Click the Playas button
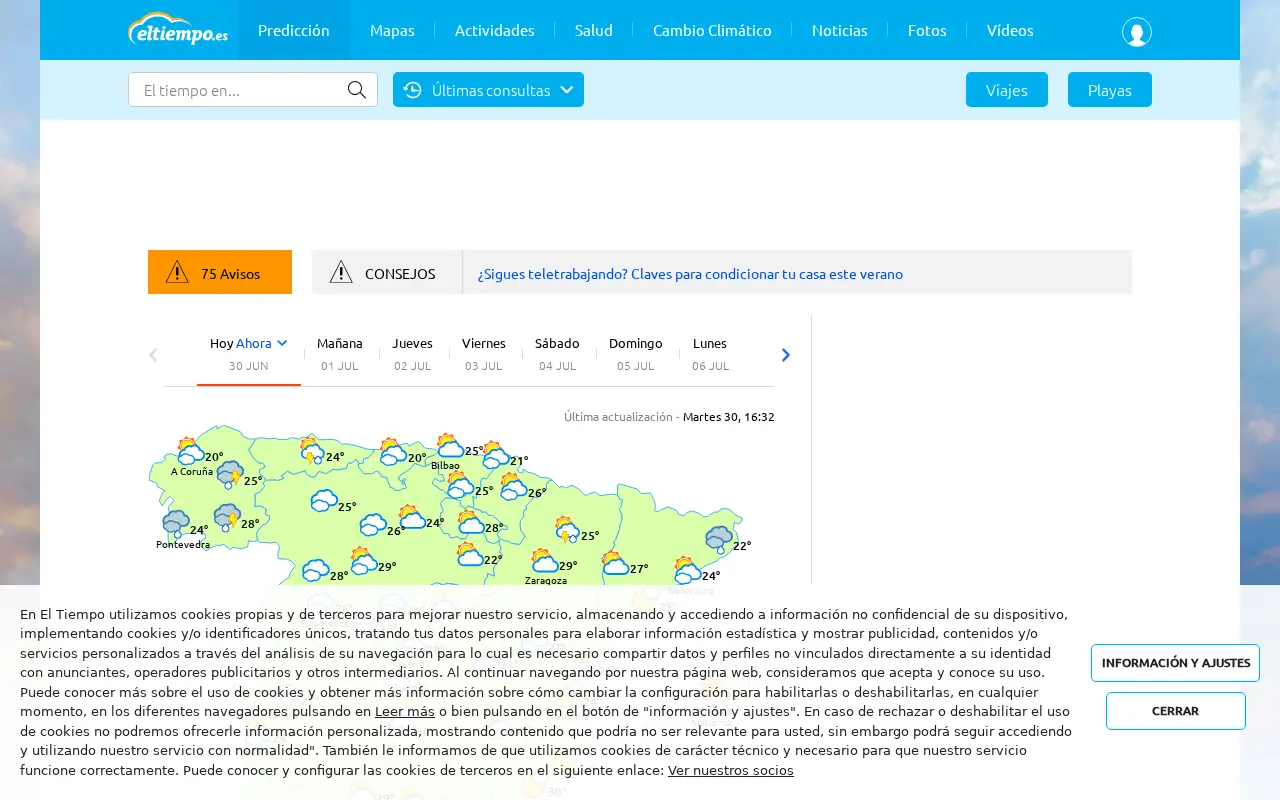The image size is (1280, 800). (1110, 90)
